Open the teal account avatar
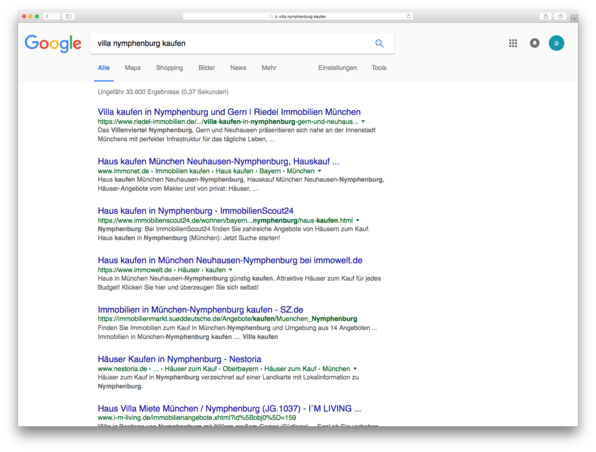This screenshot has height=452, width=596. [x=556, y=43]
